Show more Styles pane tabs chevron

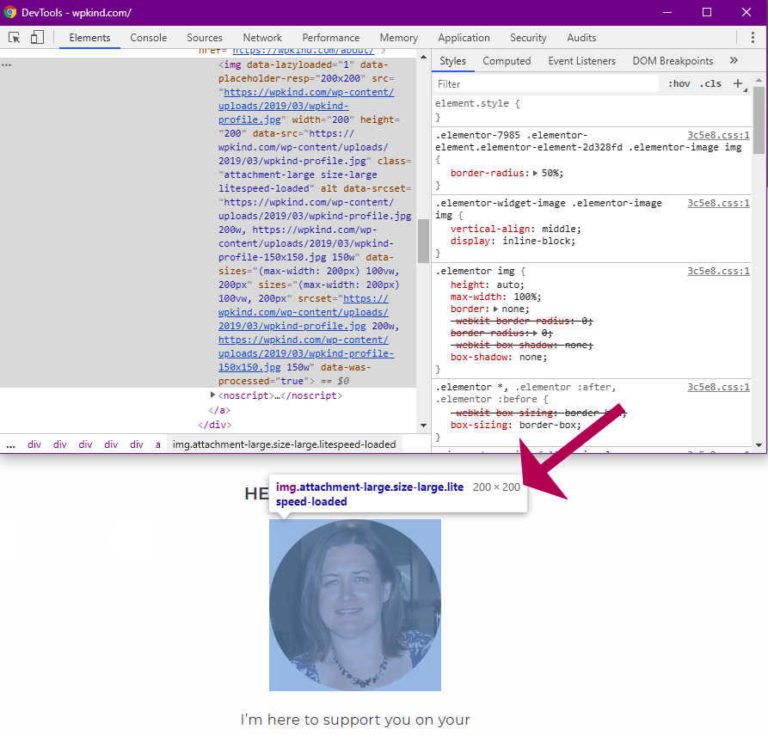click(x=733, y=61)
